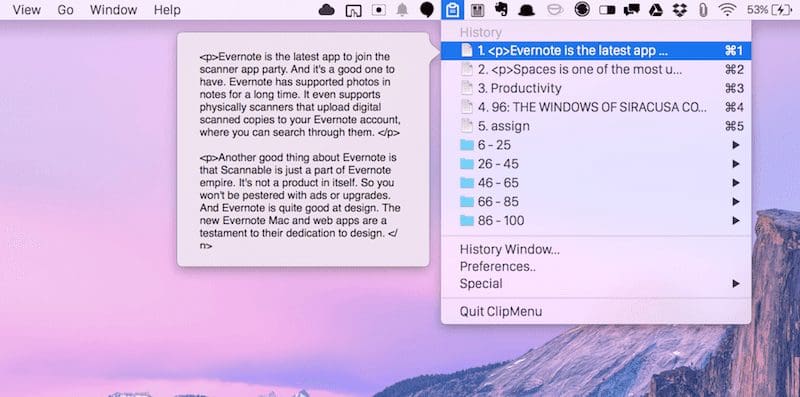This screenshot has height=397, width=800.
Task: Open Google Drive menu bar icon
Action: coord(656,10)
